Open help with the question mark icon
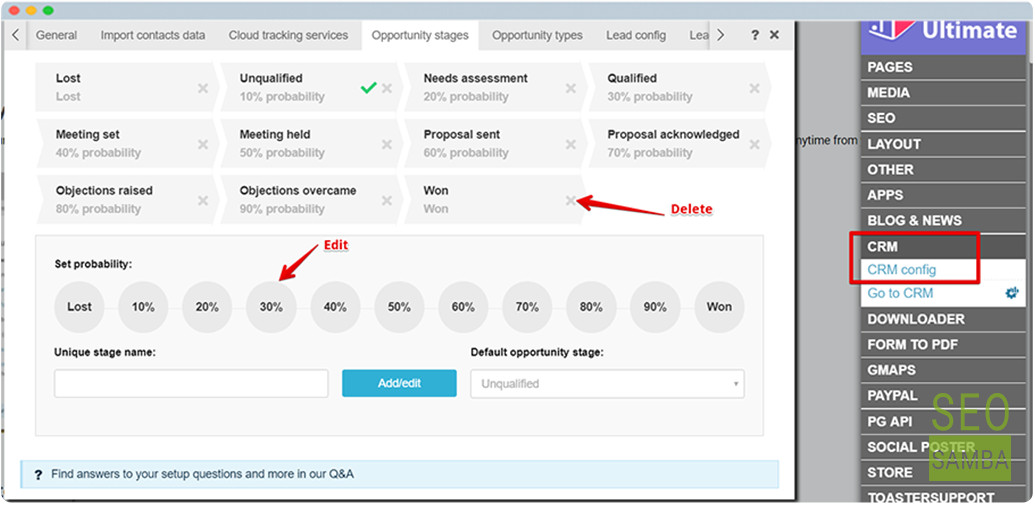This screenshot has width=1035, height=512. [754, 36]
